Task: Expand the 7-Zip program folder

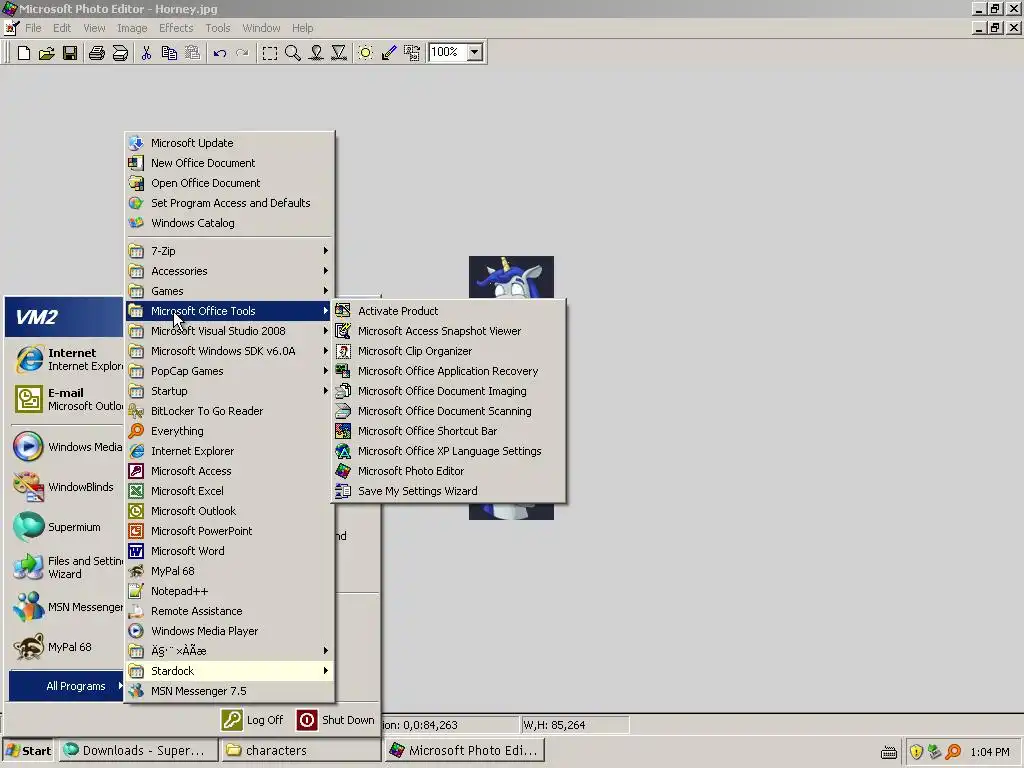Action: pos(229,251)
